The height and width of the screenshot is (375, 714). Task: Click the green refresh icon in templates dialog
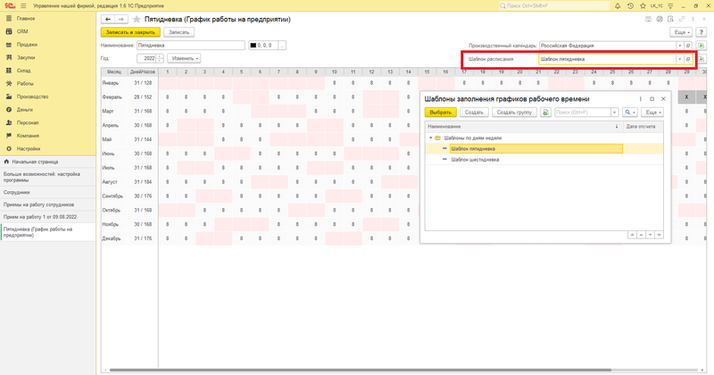pos(546,112)
